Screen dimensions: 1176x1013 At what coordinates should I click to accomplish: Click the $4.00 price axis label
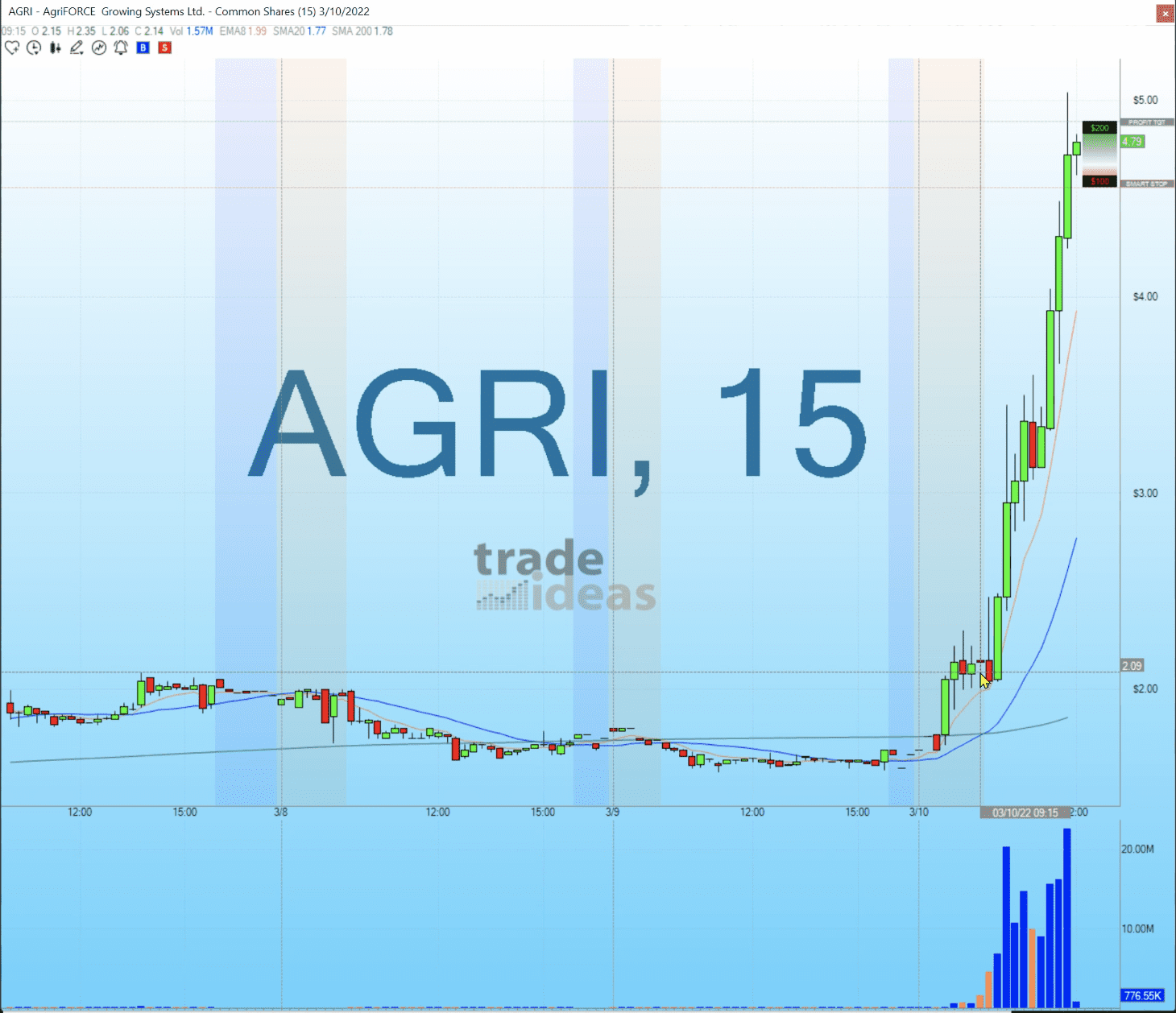coord(1145,296)
